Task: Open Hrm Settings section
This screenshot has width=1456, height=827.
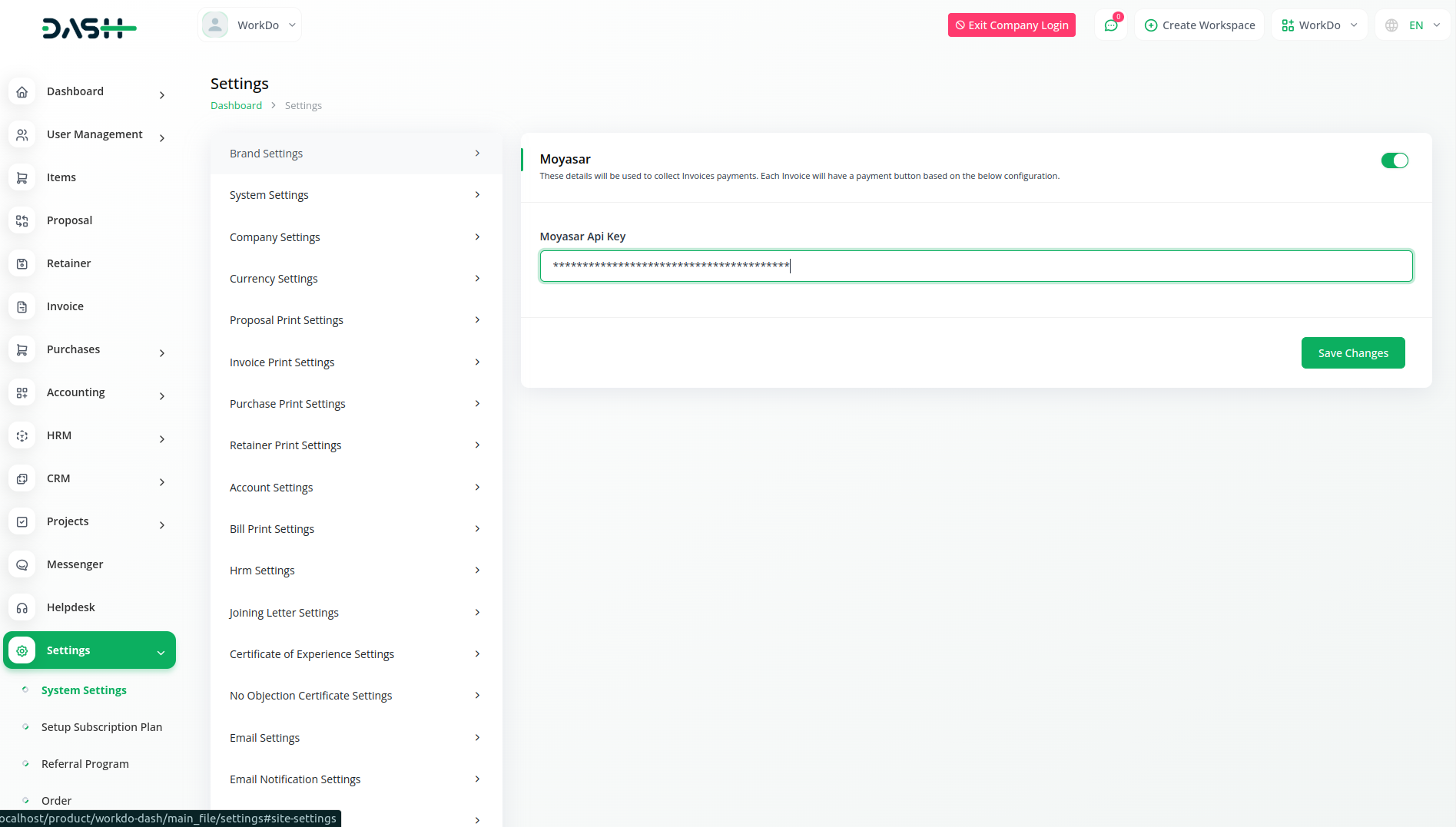Action: point(356,571)
